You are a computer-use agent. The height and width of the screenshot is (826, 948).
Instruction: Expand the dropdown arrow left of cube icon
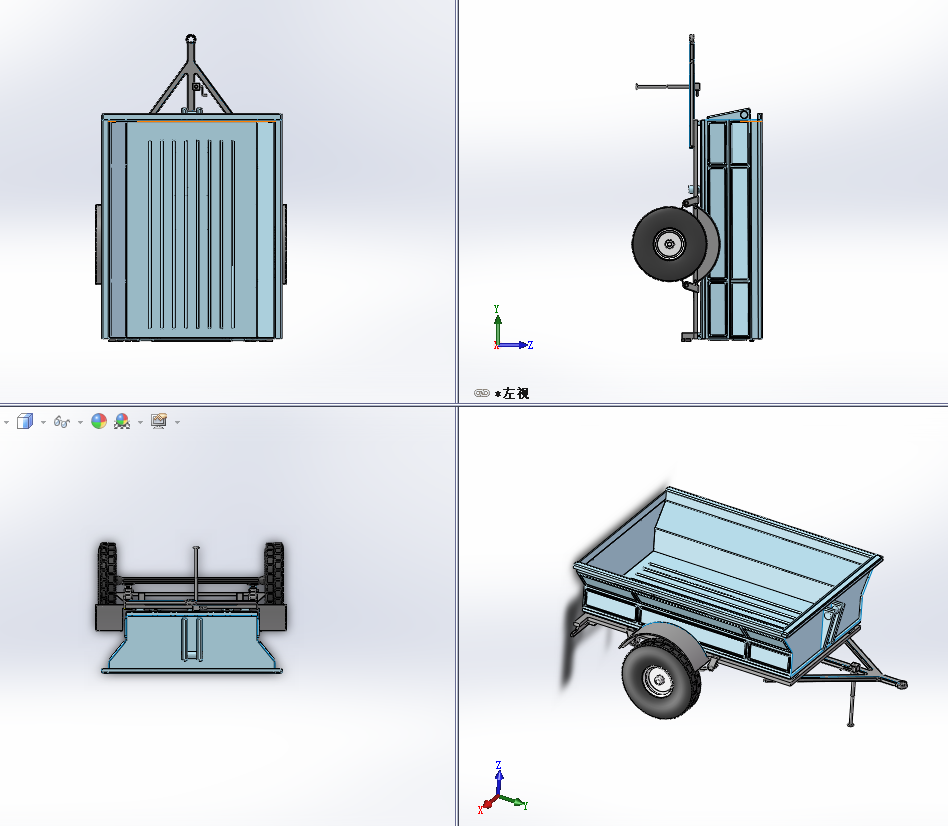point(6,422)
